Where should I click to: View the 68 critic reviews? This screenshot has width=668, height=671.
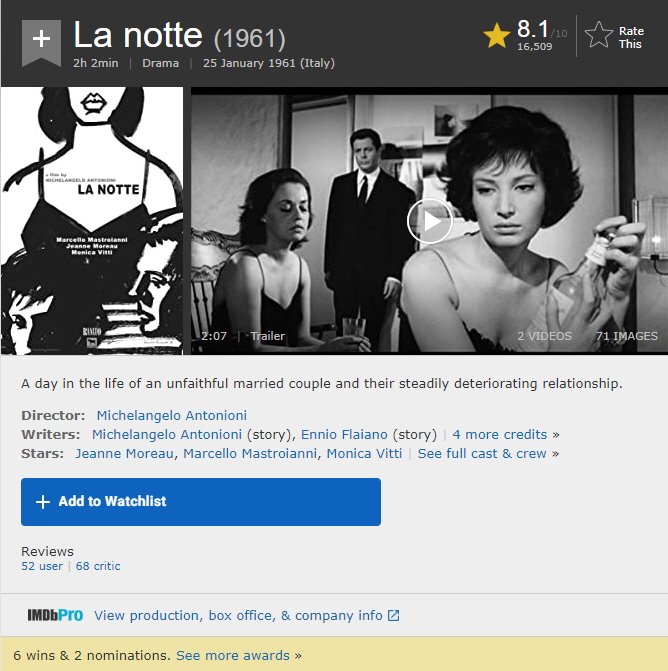pyautogui.click(x=98, y=566)
